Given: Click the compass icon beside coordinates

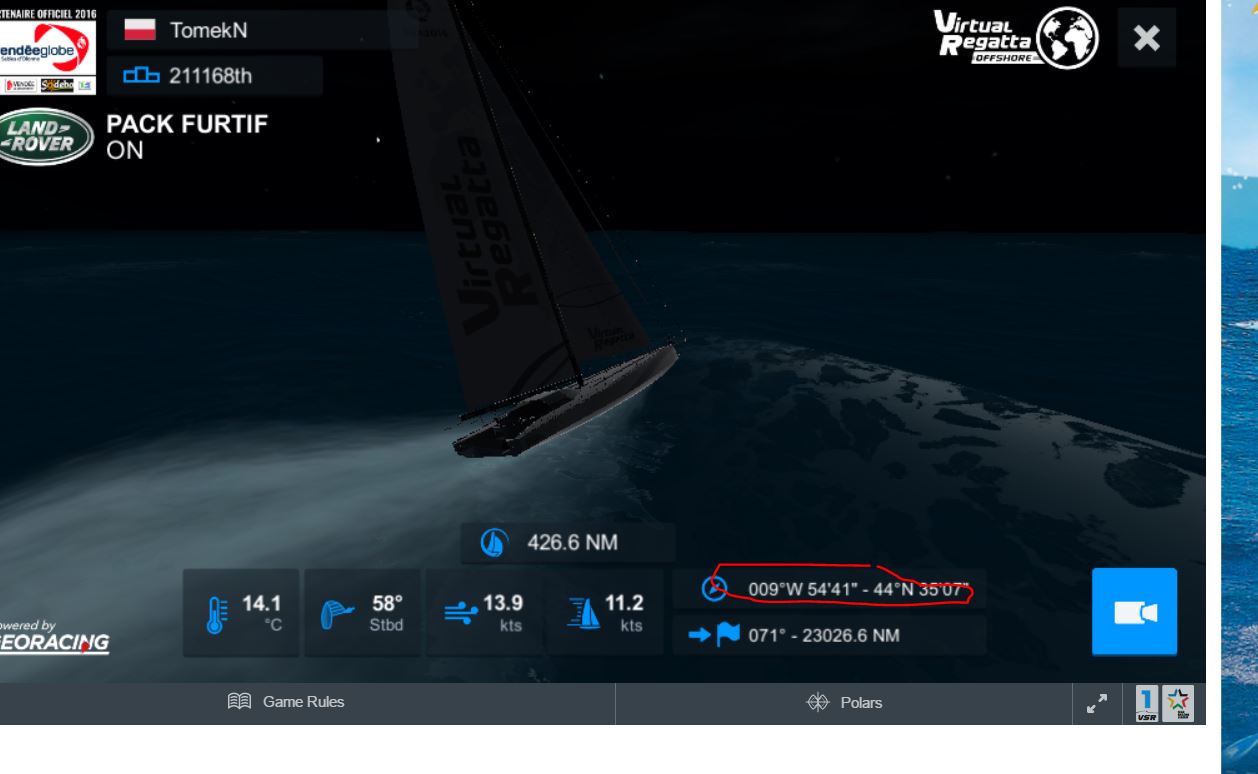Looking at the screenshot, I should coord(714,588).
